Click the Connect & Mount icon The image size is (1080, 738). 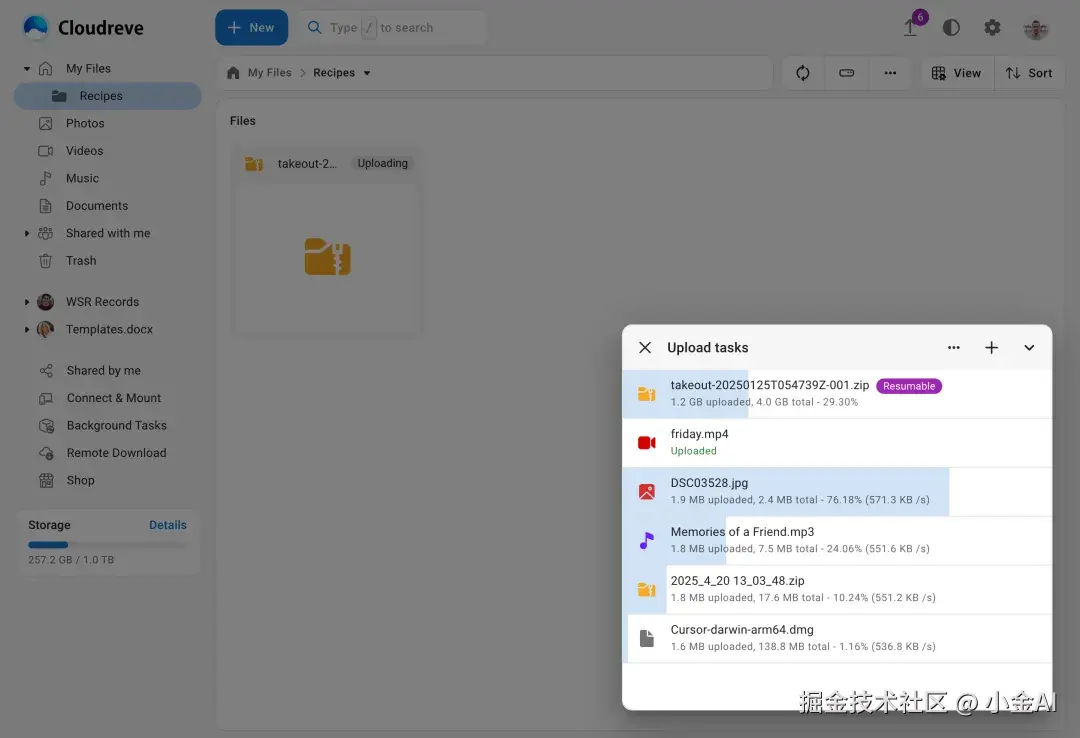tap(46, 398)
